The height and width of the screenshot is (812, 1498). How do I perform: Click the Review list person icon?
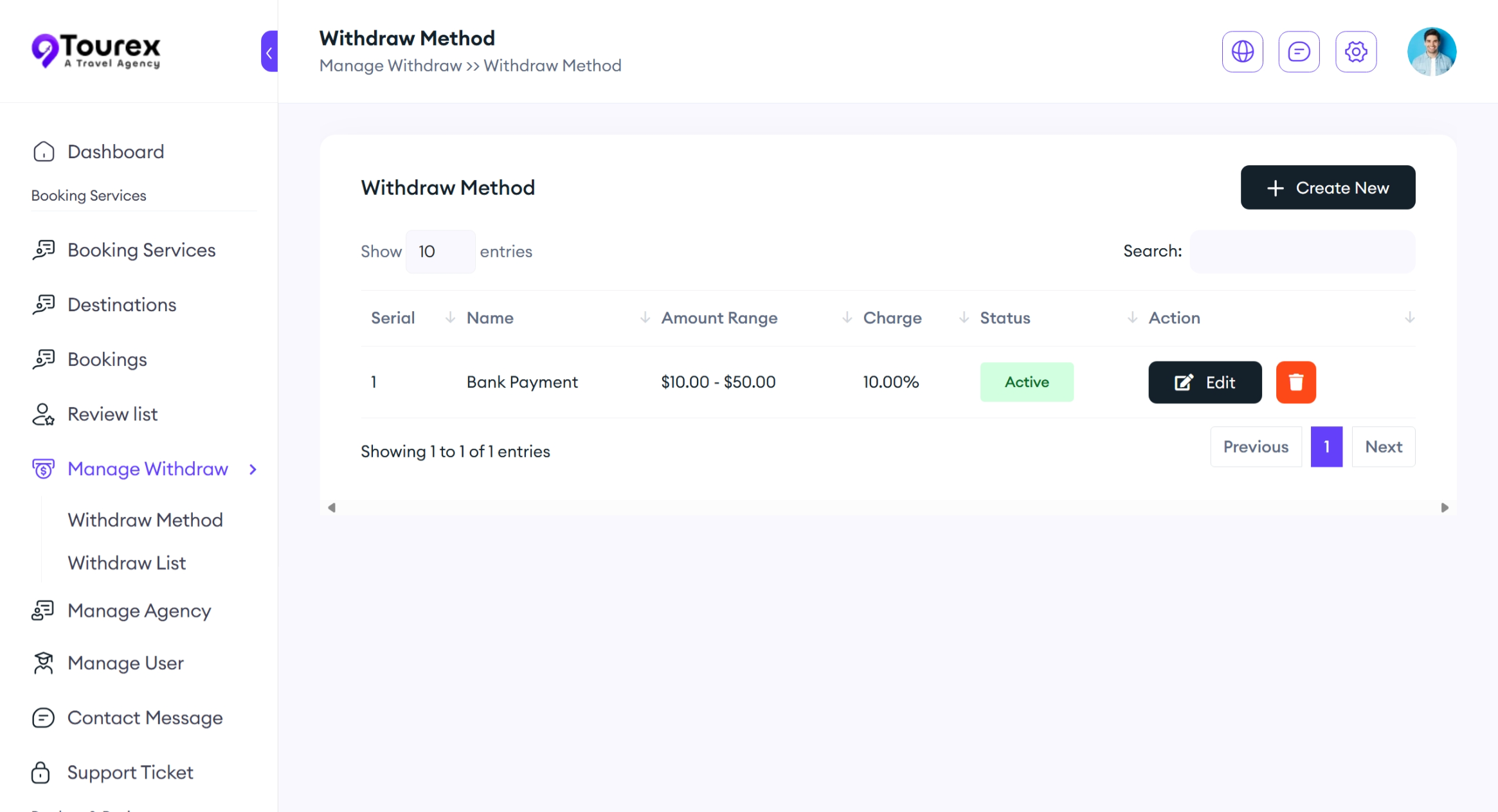coord(43,415)
